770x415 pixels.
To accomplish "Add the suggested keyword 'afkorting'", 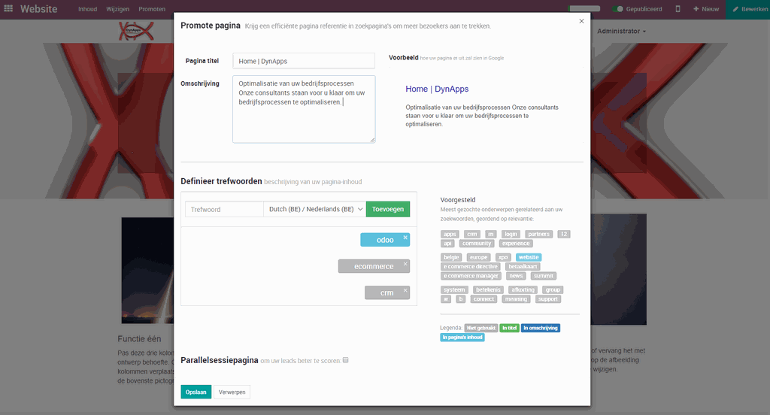I will point(522,290).
